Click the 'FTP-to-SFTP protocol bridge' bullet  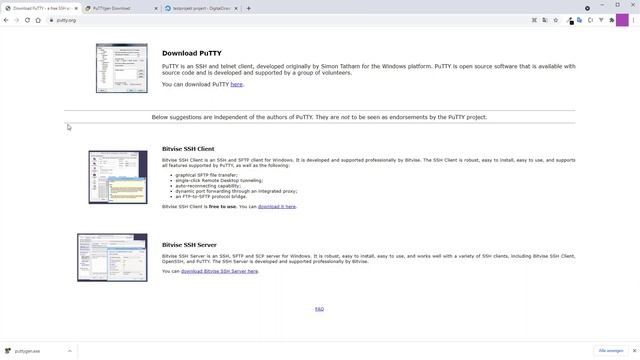[211, 196]
